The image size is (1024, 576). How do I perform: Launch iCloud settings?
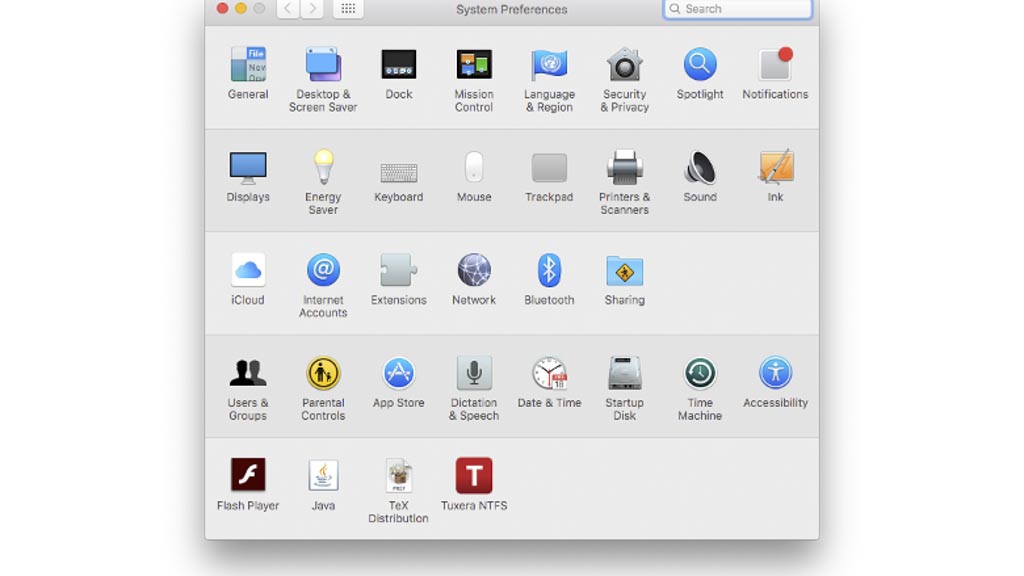(248, 270)
